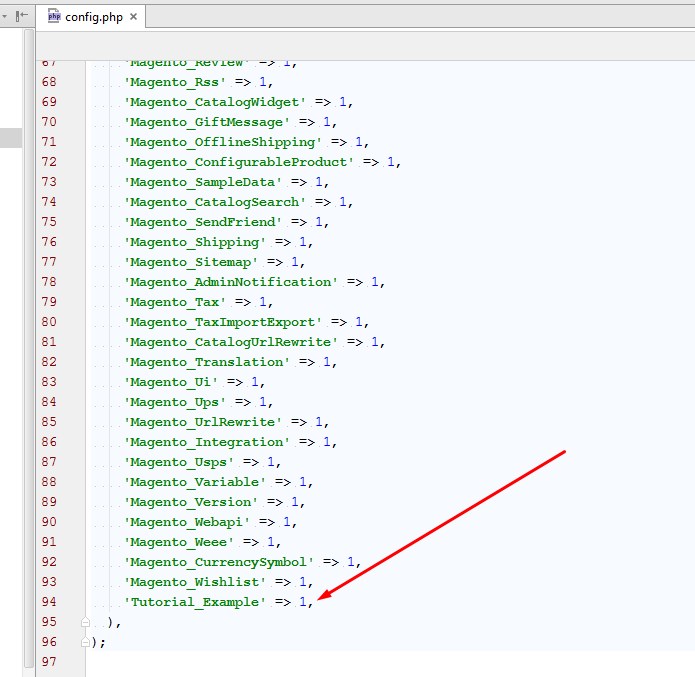Image resolution: width=695 pixels, height=677 pixels.
Task: Click 'Magento_Integration' on line 86
Action: (207, 442)
